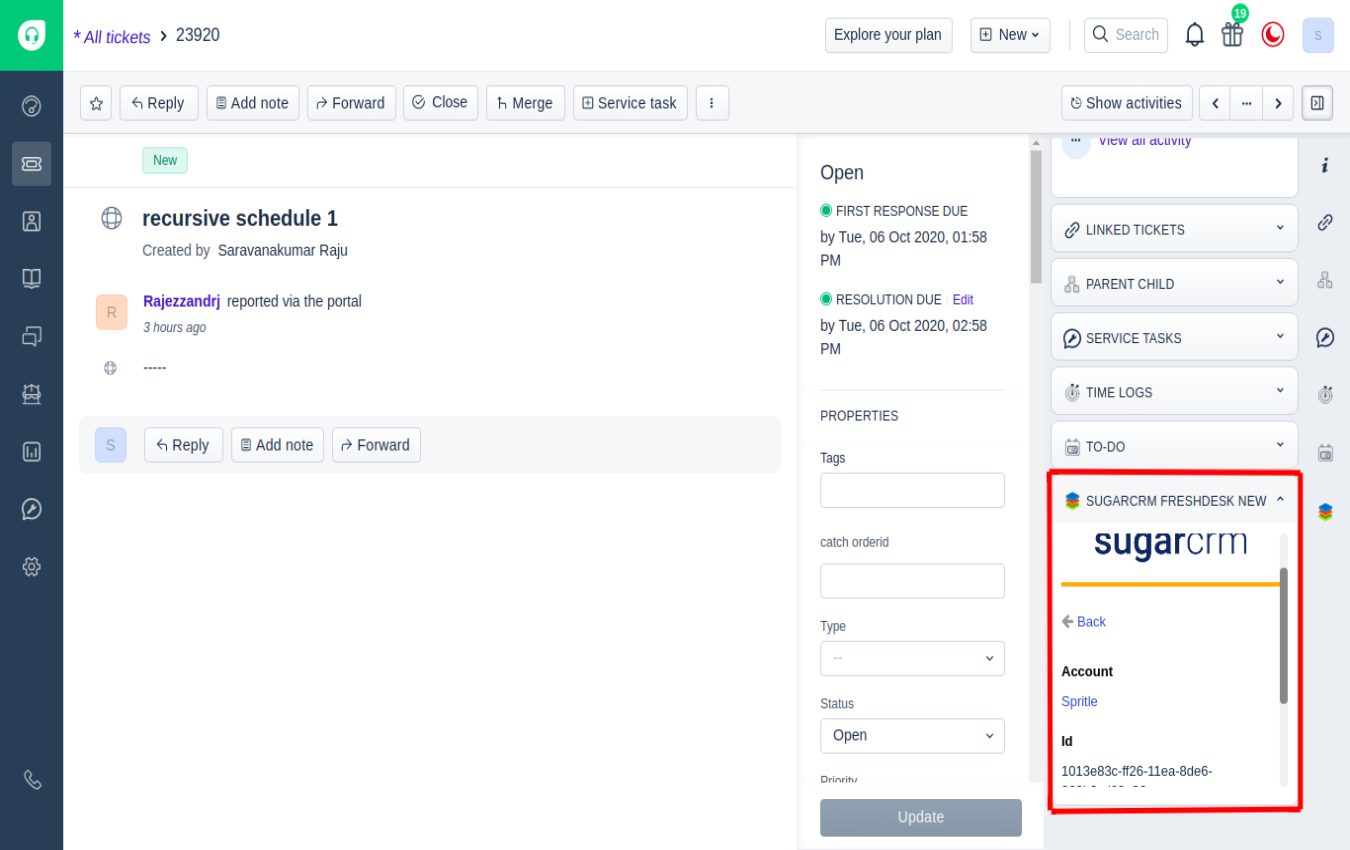
Task: Click the red crescent status icon
Action: point(1272,35)
